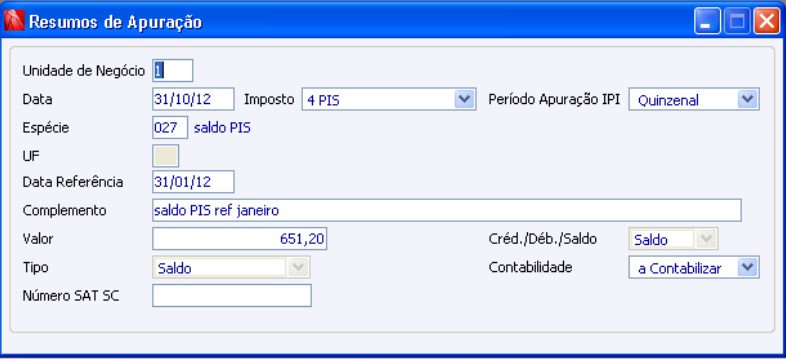The image size is (786, 360).
Task: Open the Tipo dropdown showing Saldo
Action: 231,267
